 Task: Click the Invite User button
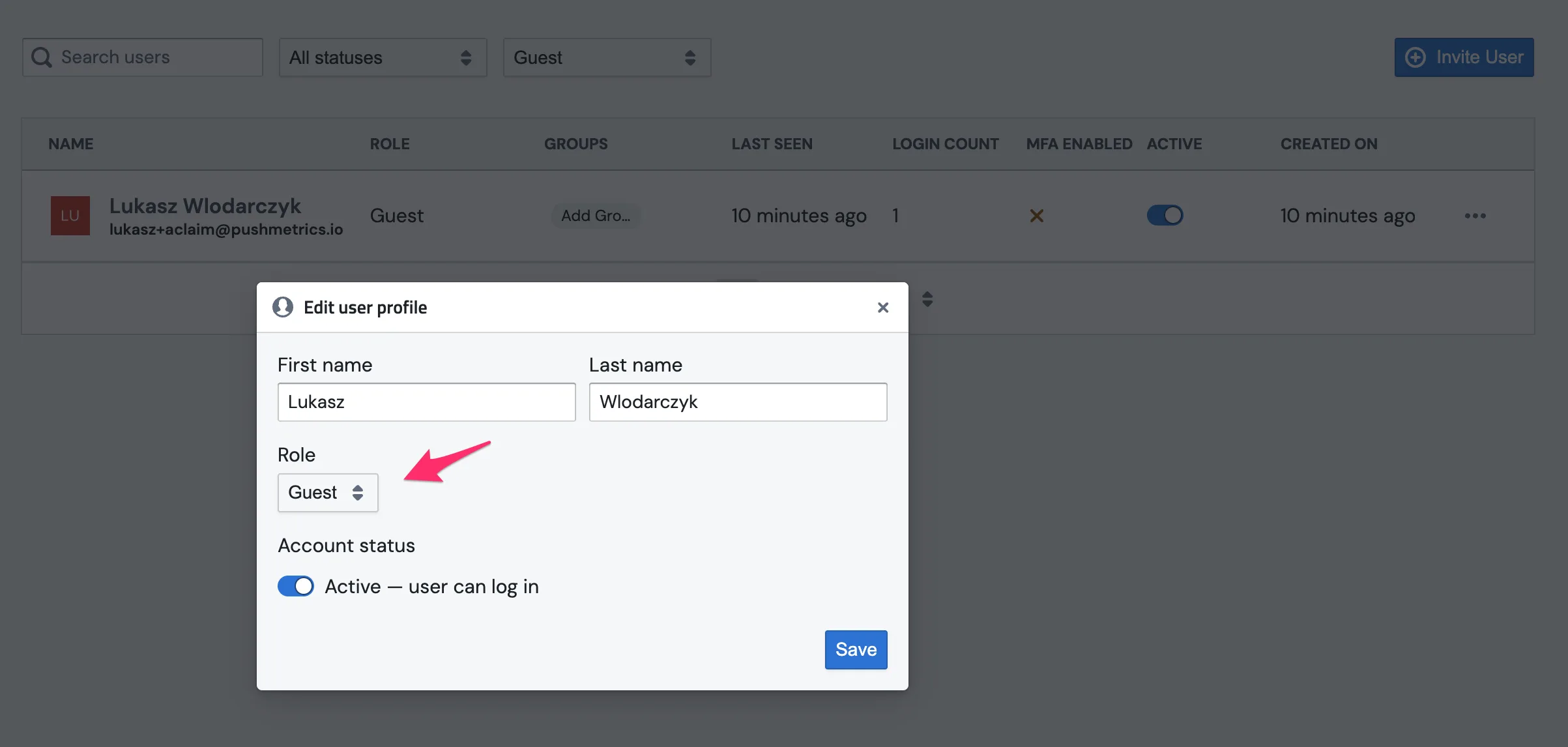pos(1464,57)
